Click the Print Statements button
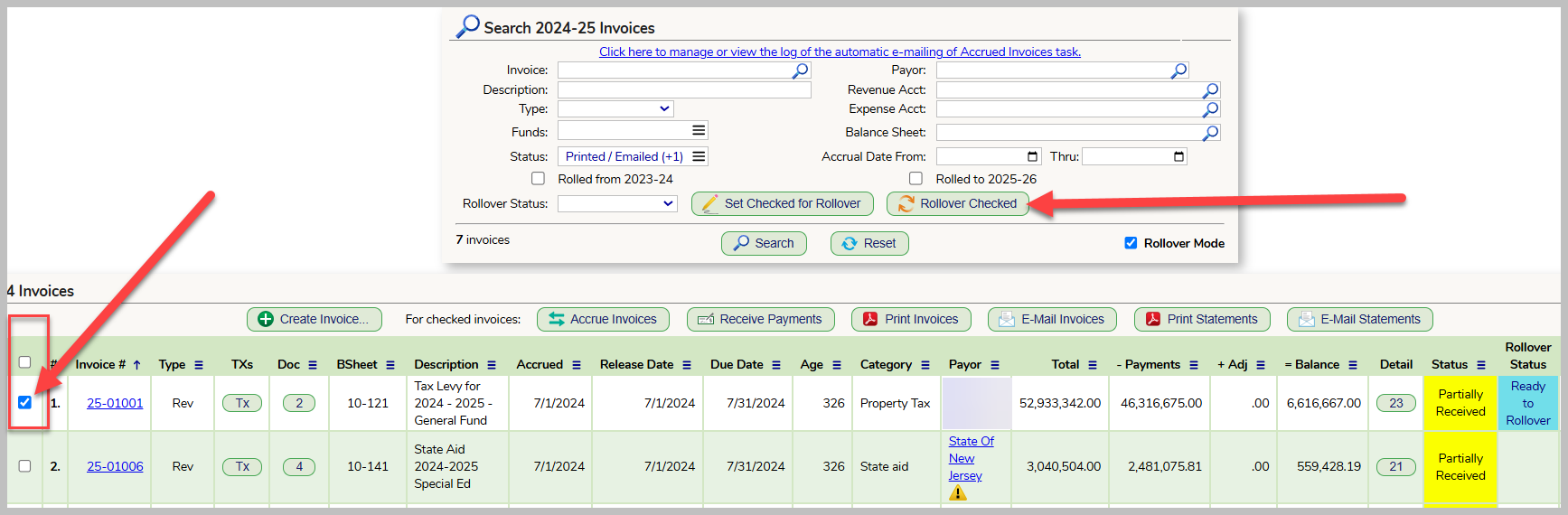The width and height of the screenshot is (1568, 515). (x=1202, y=319)
